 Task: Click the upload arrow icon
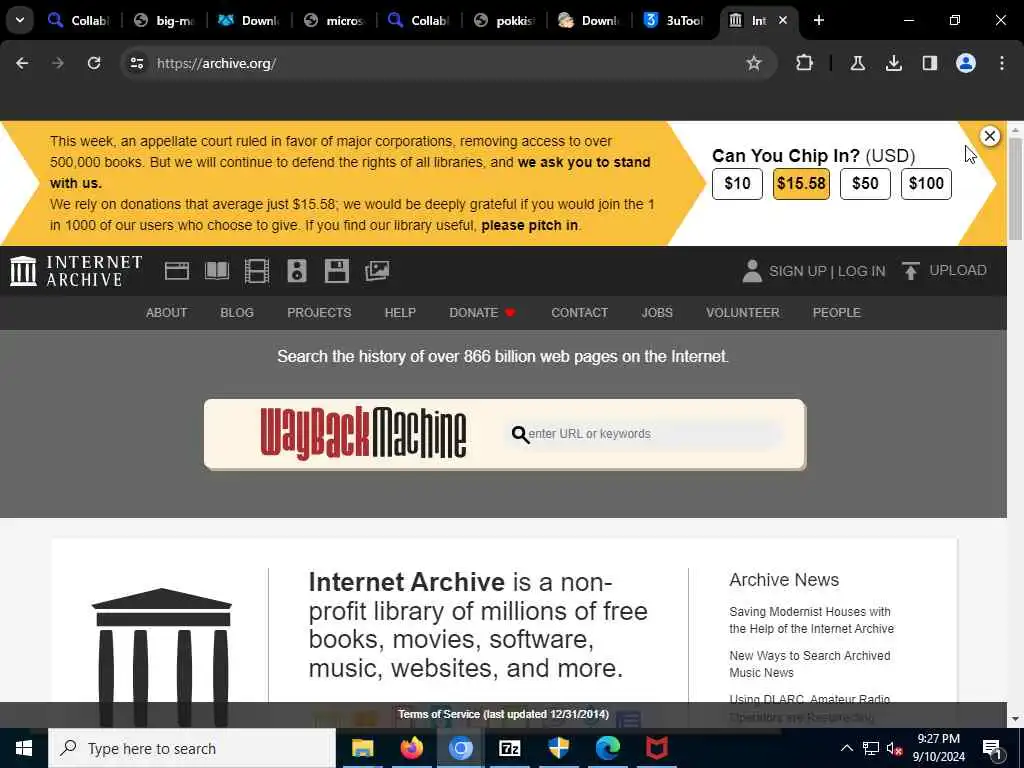pos(910,270)
